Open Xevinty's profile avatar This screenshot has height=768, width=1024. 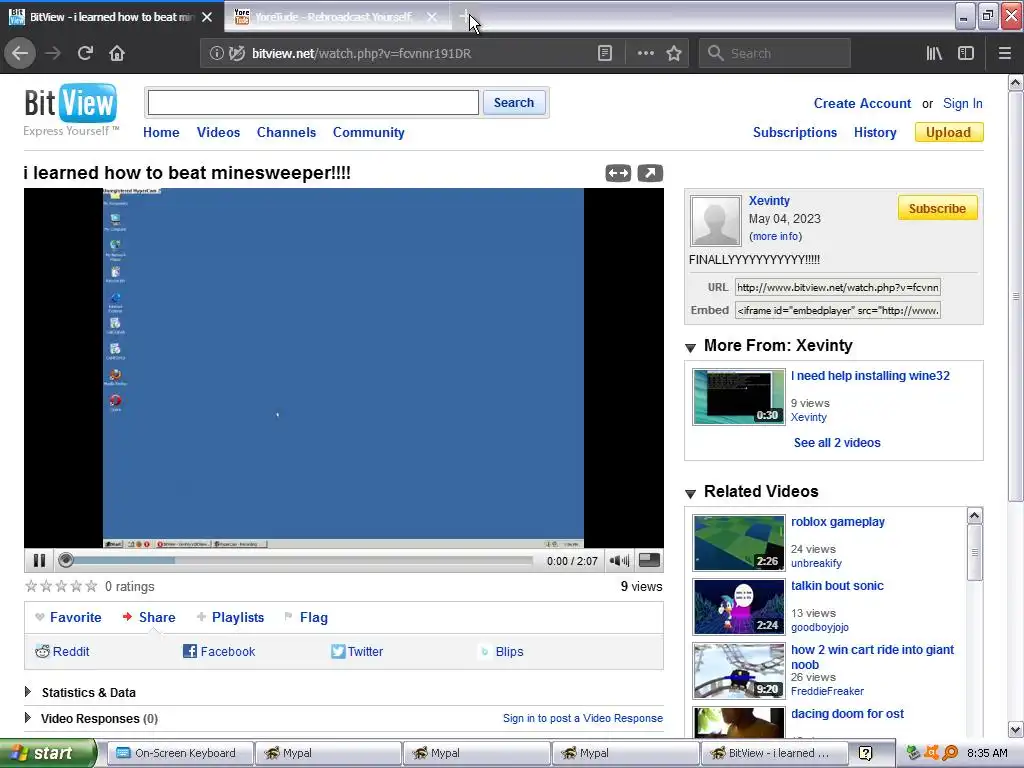716,221
